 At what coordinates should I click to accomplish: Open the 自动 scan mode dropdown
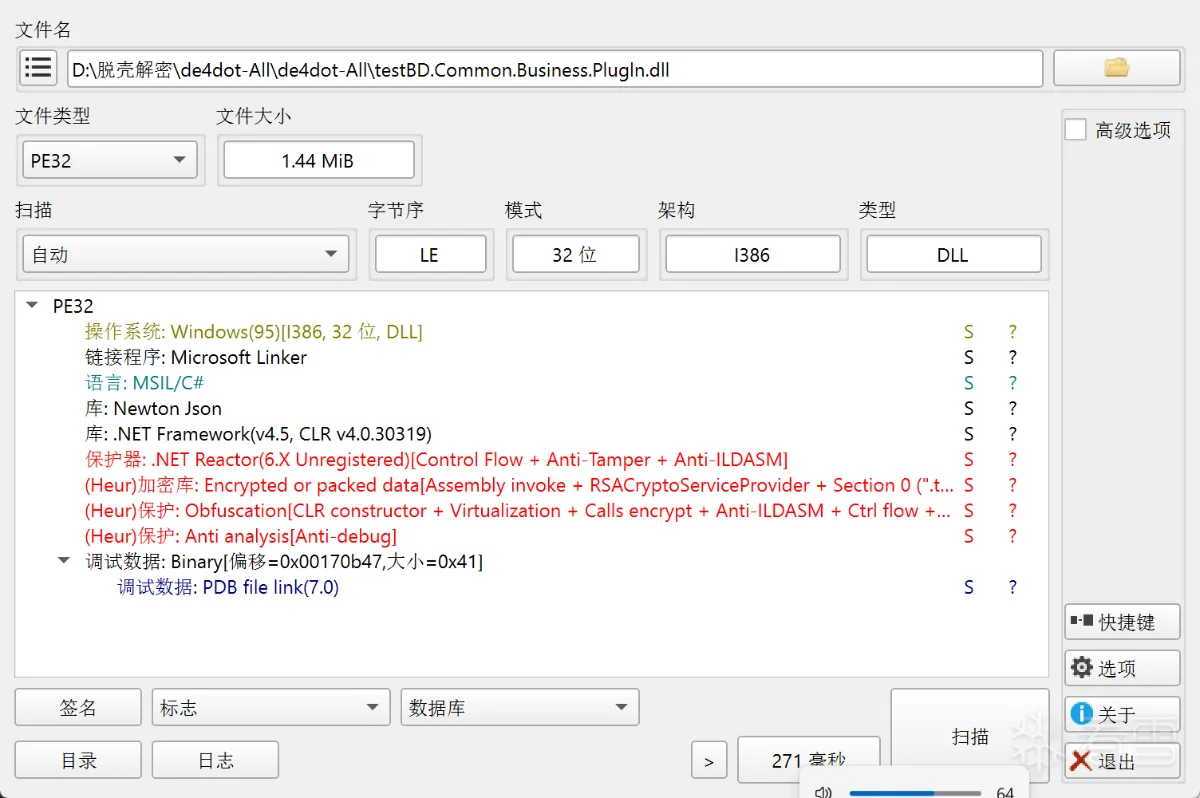pyautogui.click(x=186, y=254)
